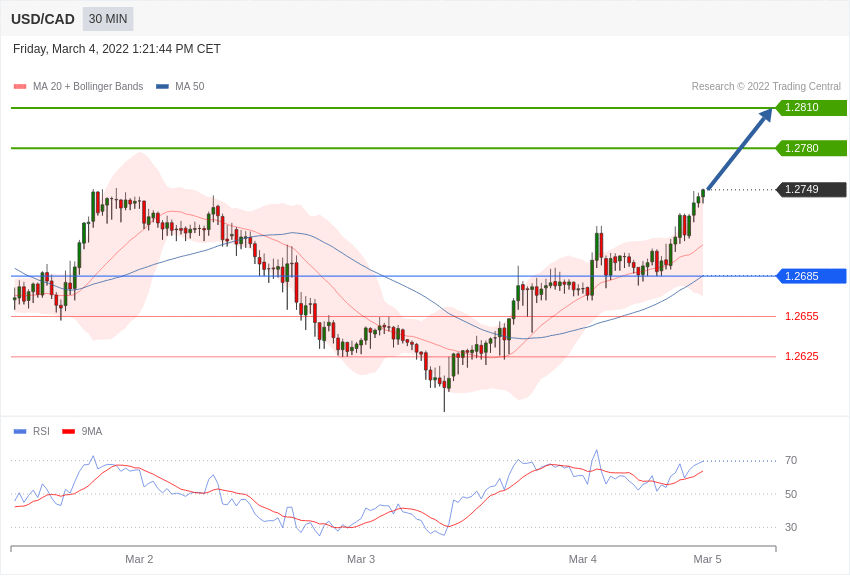Click the 1.2685 pivot price tag
This screenshot has height=576, width=850.
pos(811,276)
